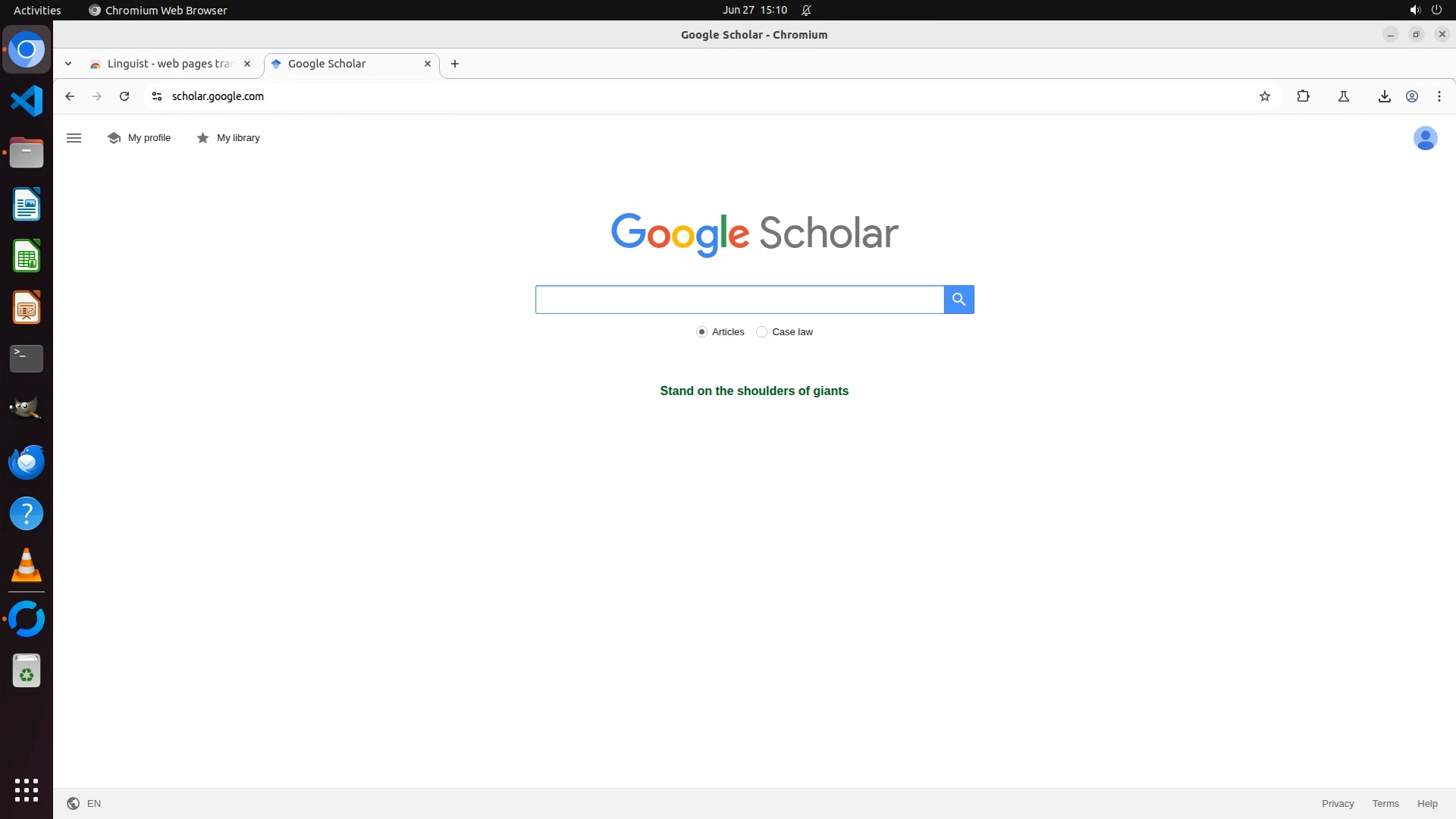Reload the Google Scholar page
This screenshot has height=819, width=1456.
[x=124, y=96]
